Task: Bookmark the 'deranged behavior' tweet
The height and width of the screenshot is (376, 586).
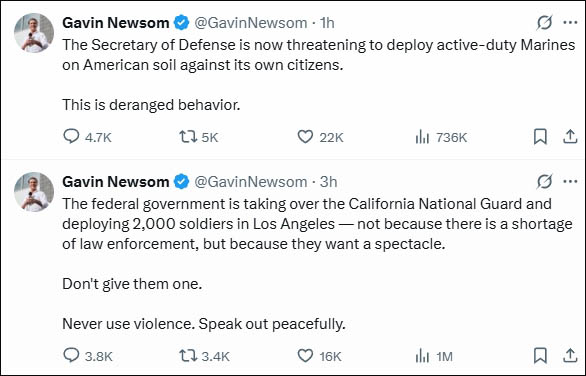Action: (540, 136)
